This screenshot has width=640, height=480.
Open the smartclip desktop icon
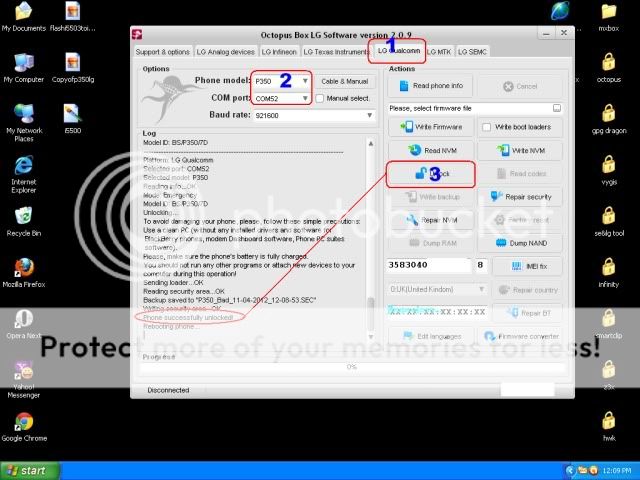(x=609, y=324)
